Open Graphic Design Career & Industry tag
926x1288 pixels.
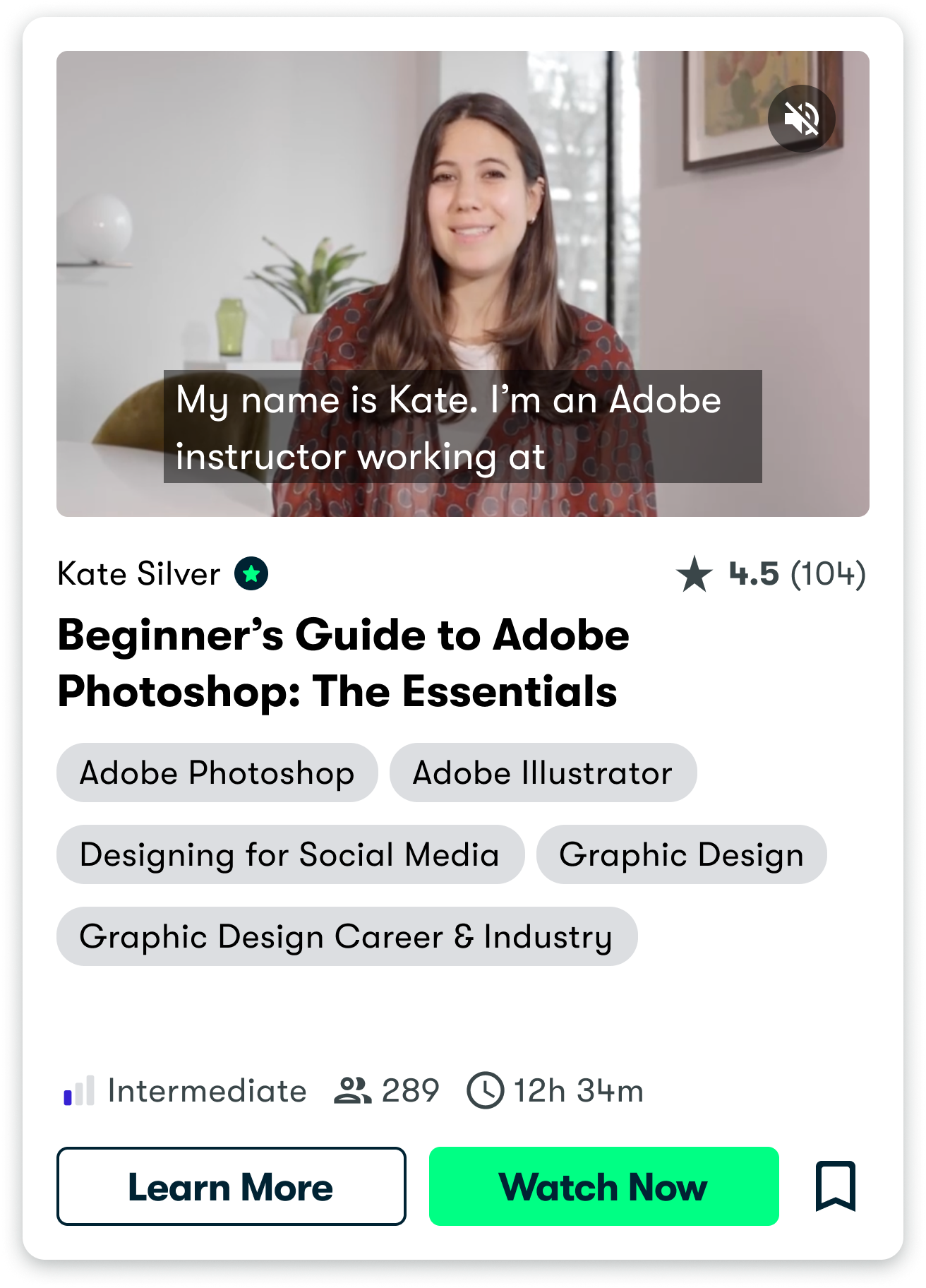coord(347,936)
